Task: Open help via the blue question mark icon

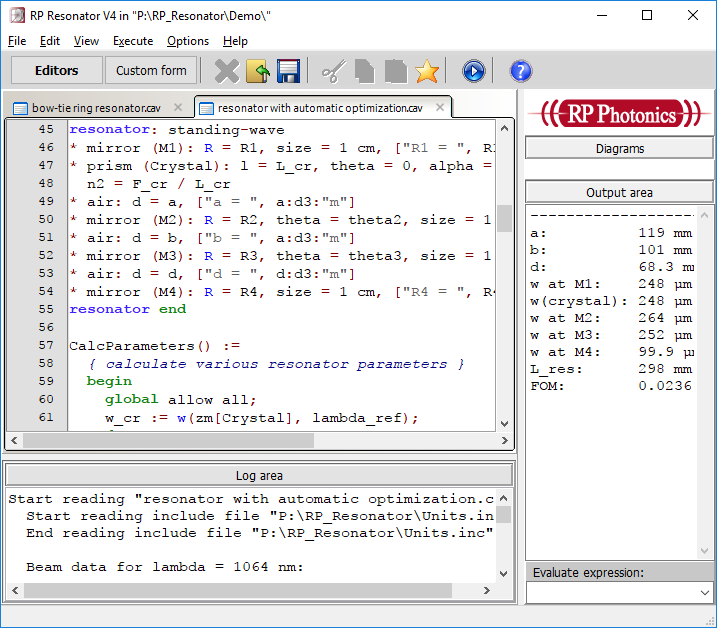Action: click(520, 71)
